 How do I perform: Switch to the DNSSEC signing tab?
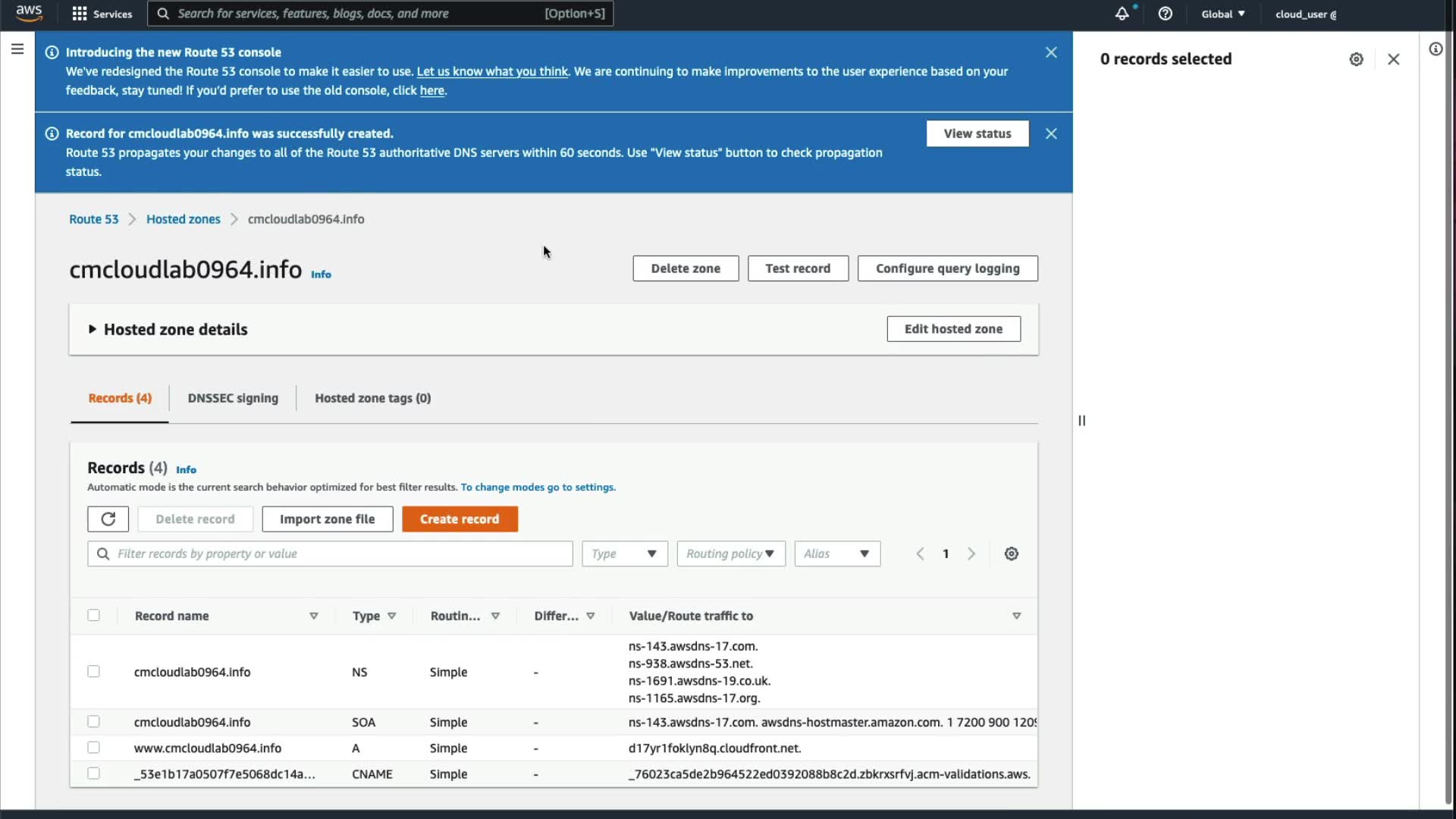tap(233, 398)
